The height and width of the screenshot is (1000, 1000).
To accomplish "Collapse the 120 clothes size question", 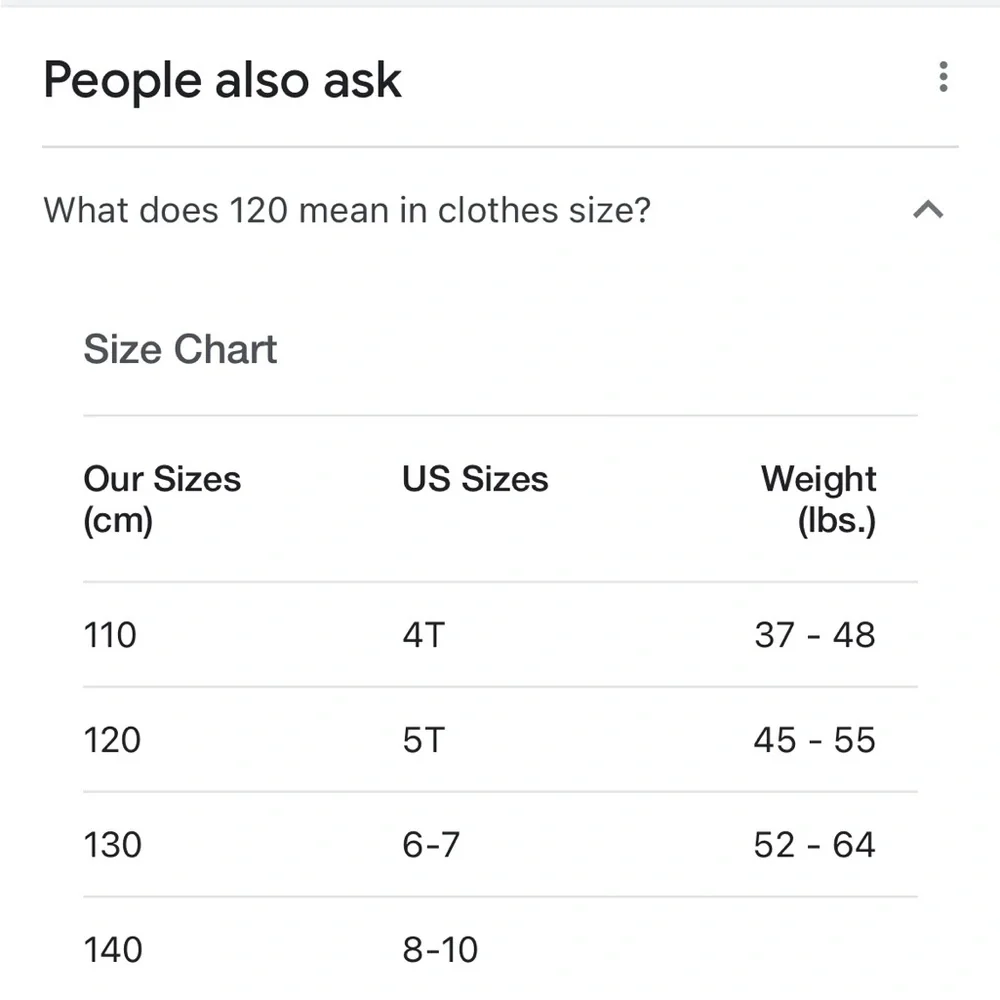I will click(x=927, y=210).
